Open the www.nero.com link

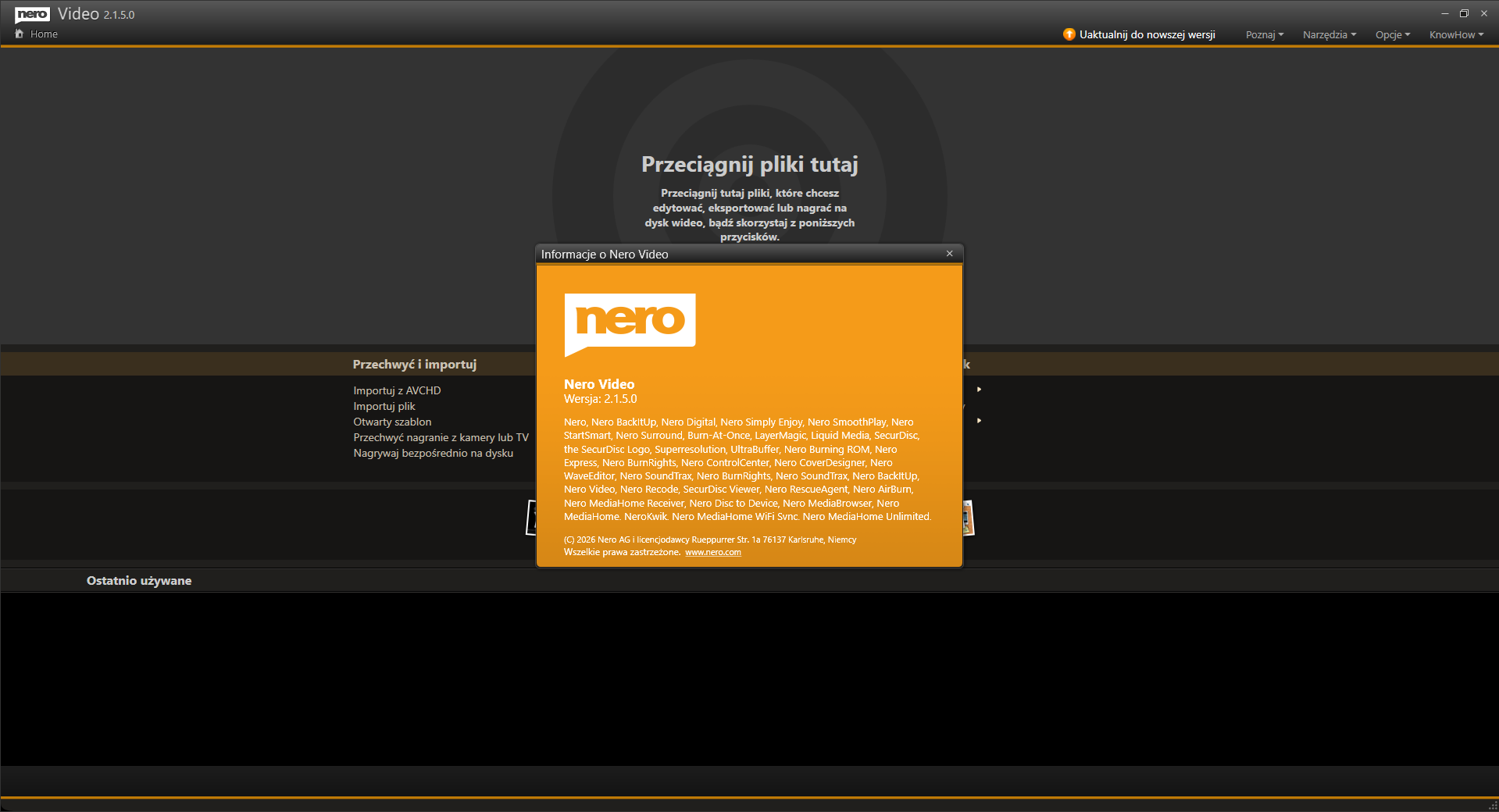click(713, 552)
